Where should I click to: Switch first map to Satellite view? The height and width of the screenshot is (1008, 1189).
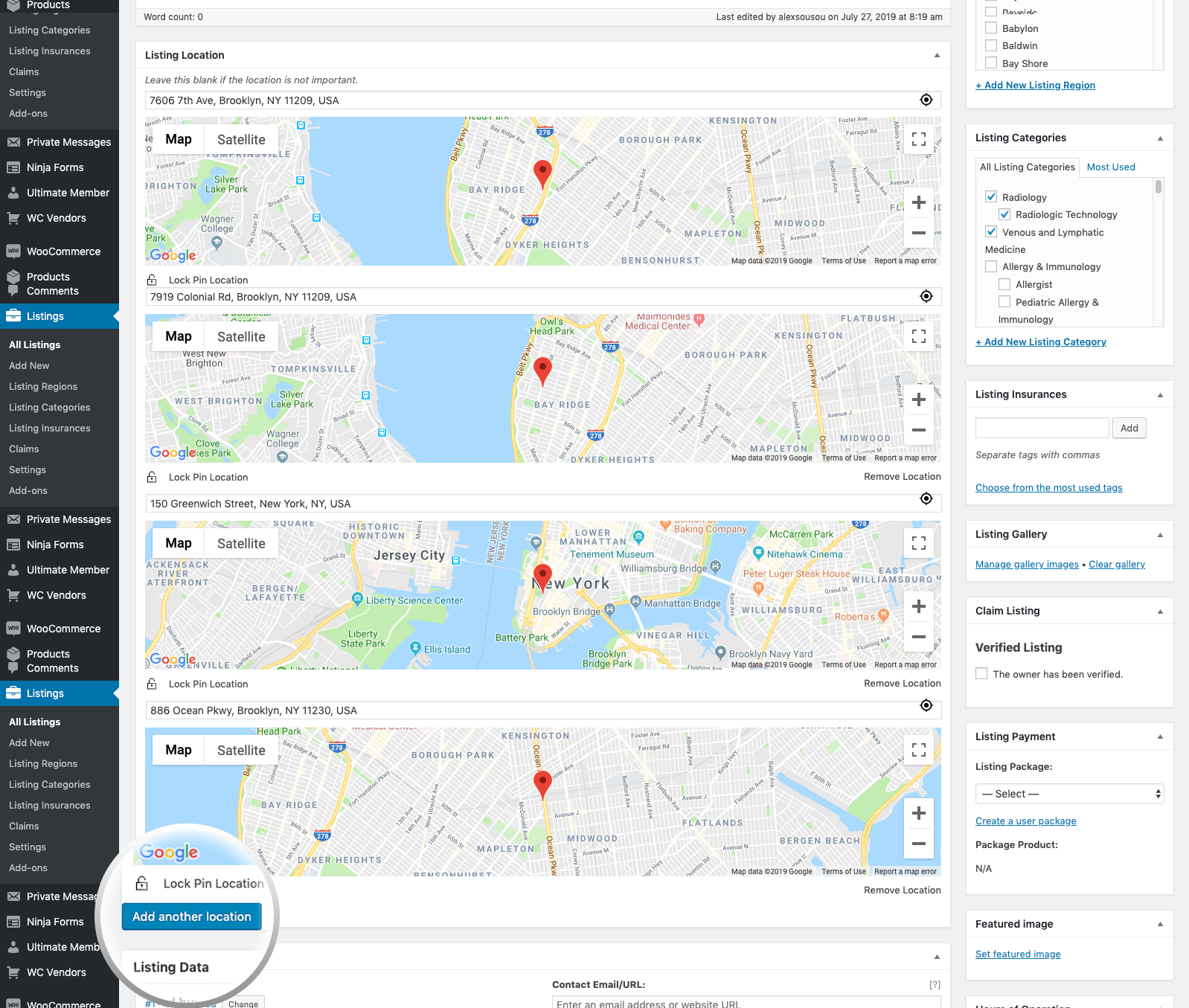point(241,140)
